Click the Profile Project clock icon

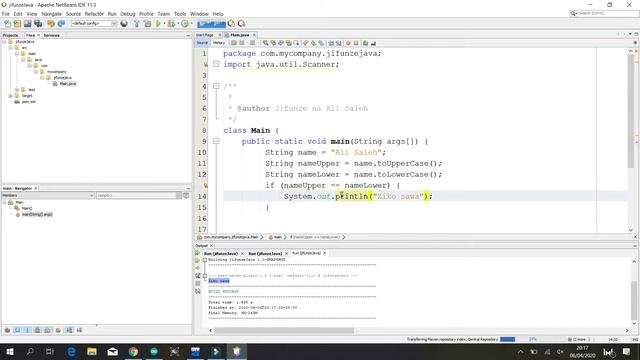[185, 24]
